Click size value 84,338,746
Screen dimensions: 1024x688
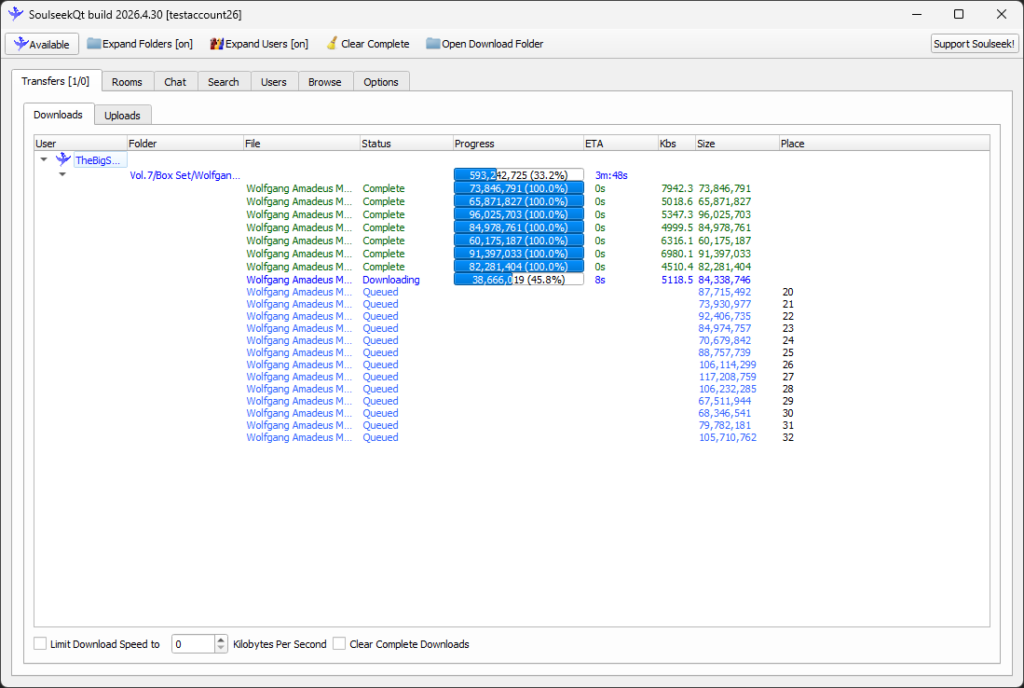coord(724,279)
